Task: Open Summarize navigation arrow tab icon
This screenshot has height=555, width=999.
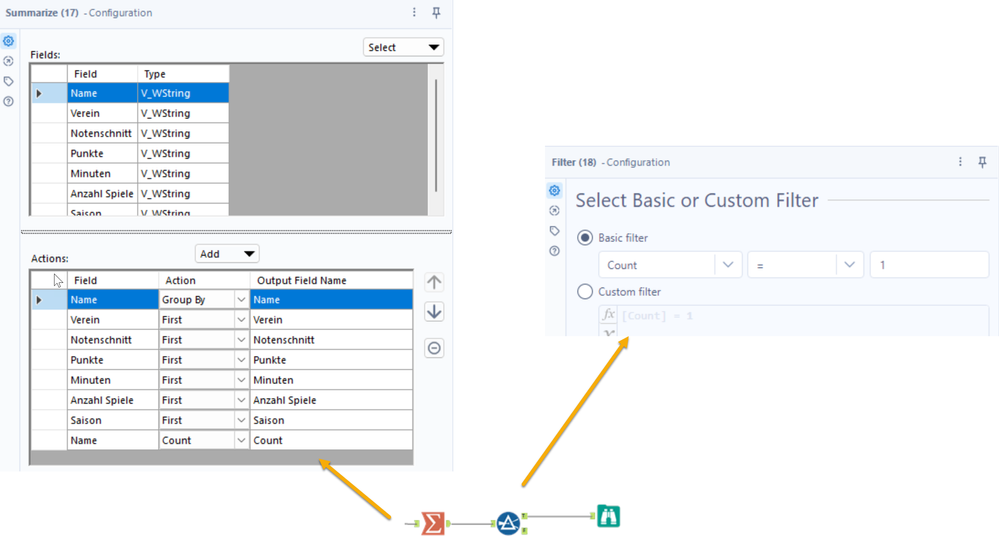Action: pyautogui.click(x=8, y=61)
